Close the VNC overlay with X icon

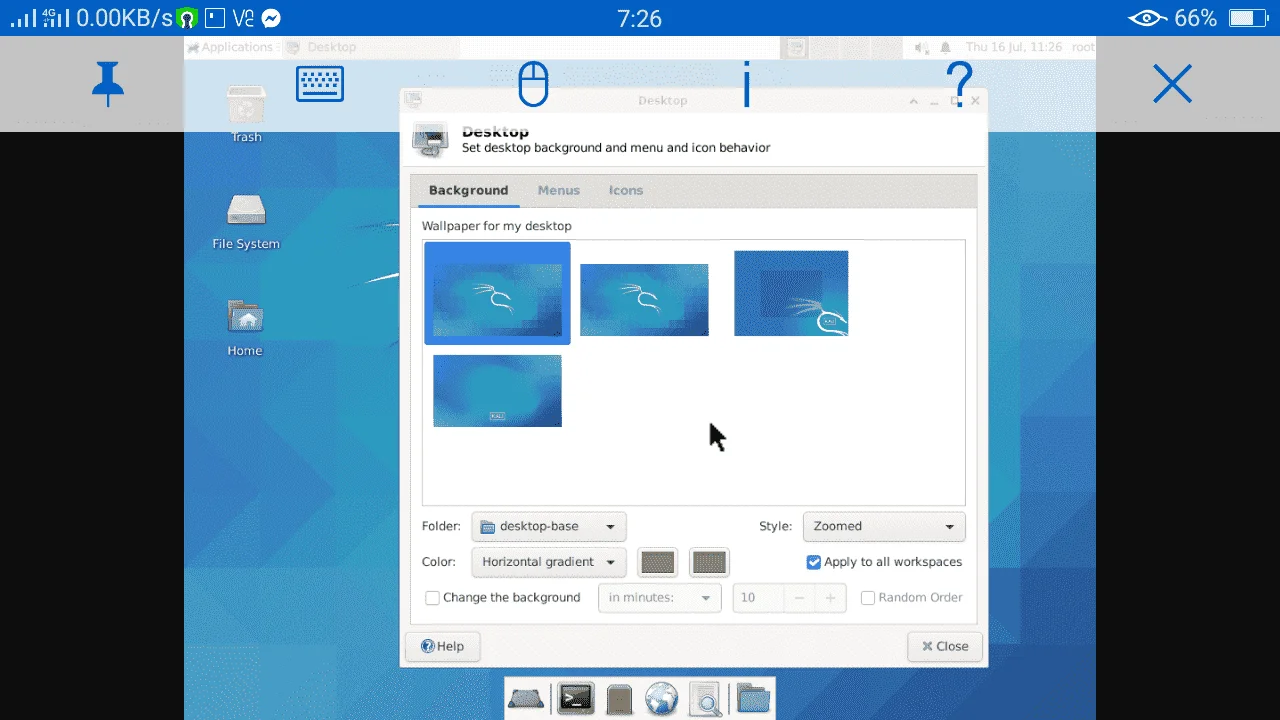(x=1172, y=84)
